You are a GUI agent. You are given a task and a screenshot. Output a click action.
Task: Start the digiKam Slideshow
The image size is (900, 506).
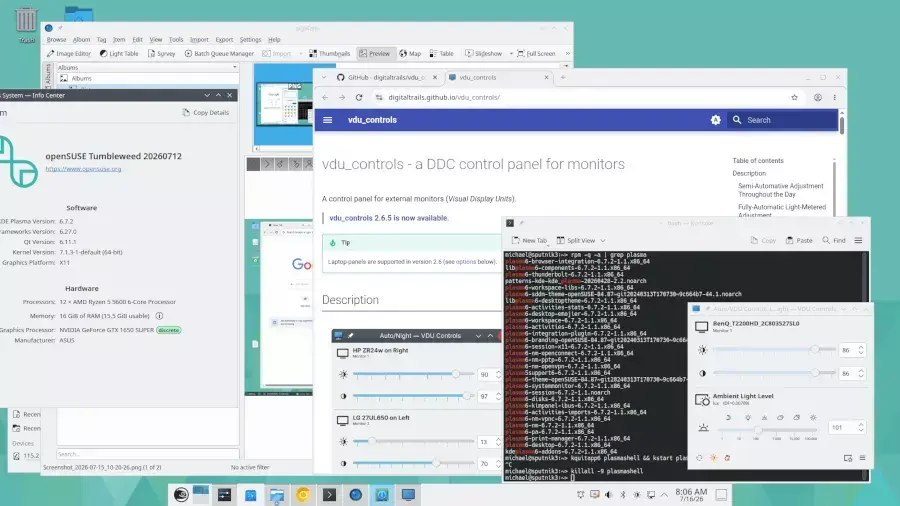483,53
